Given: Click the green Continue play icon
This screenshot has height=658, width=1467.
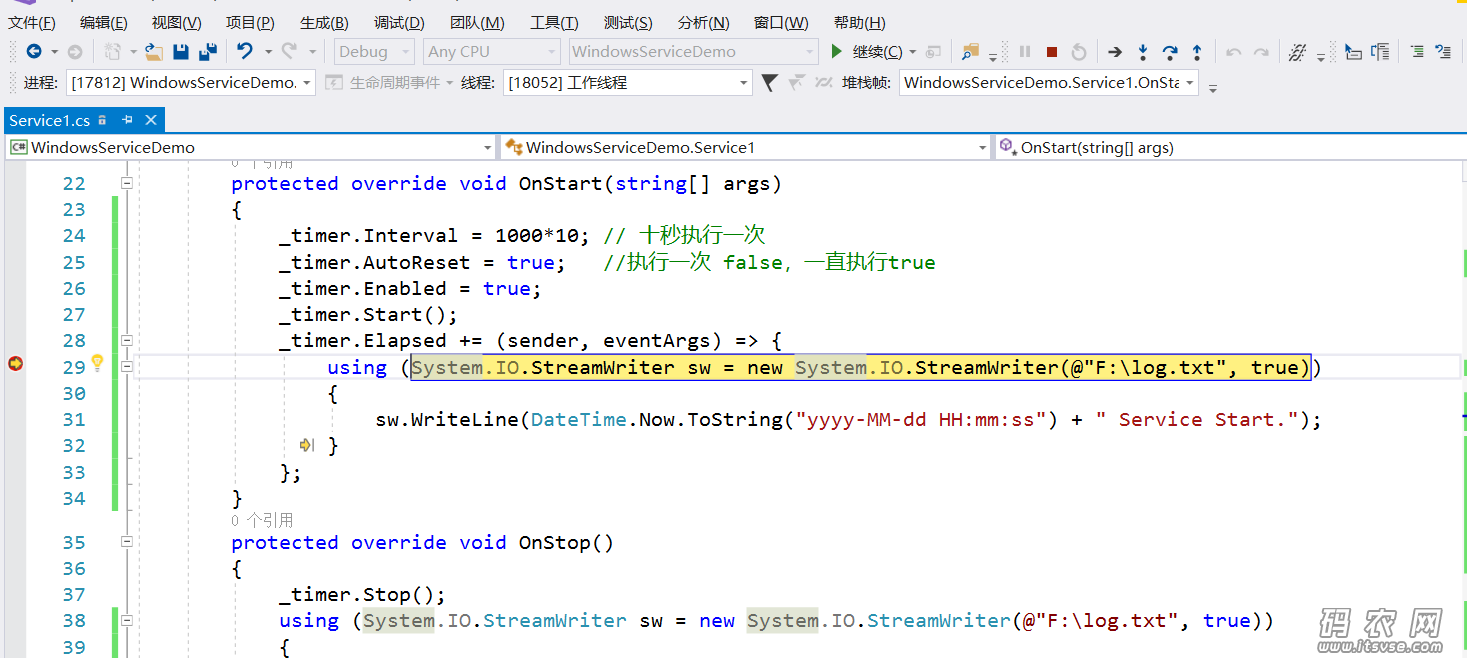Looking at the screenshot, I should pos(837,51).
